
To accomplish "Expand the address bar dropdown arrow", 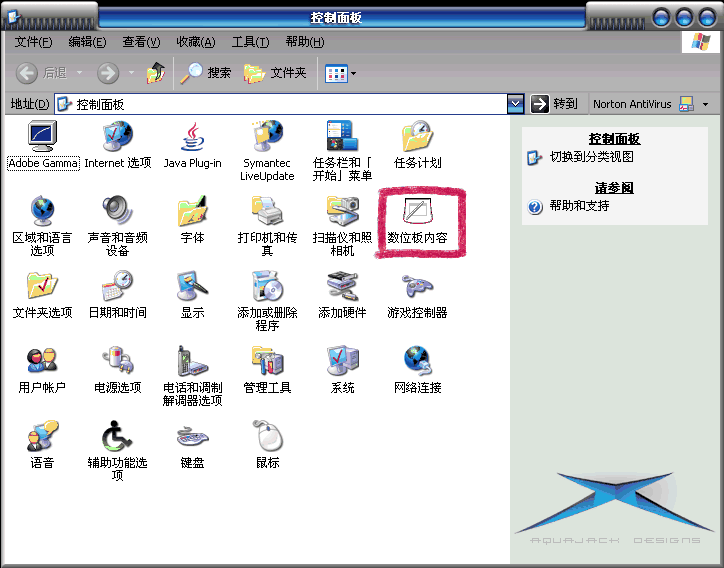I will (515, 104).
